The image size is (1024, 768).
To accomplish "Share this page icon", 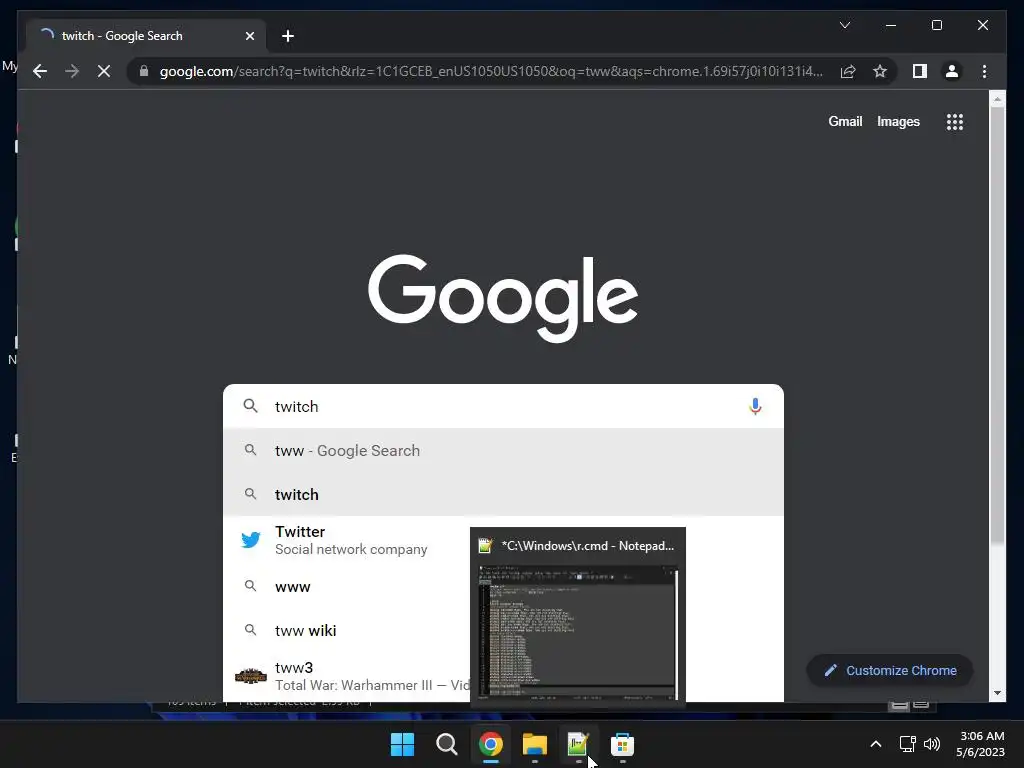I will click(848, 71).
